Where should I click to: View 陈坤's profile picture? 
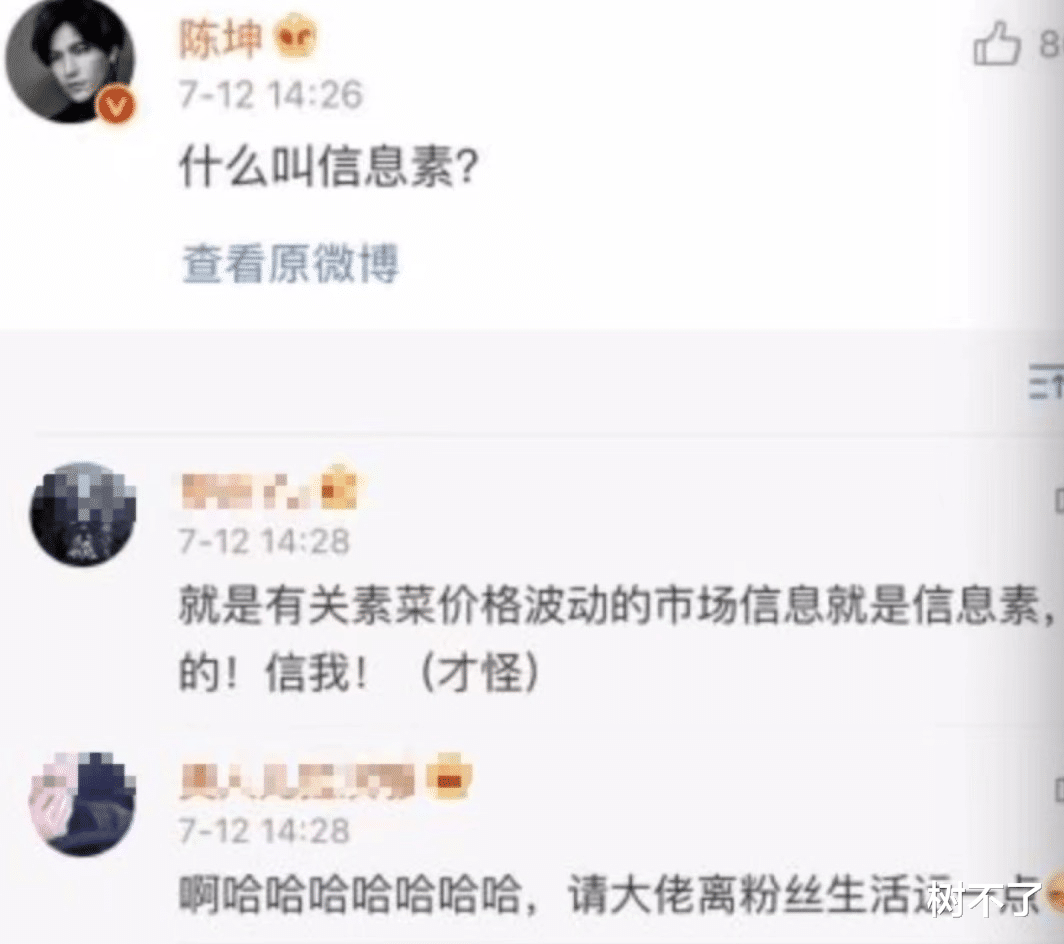tap(70, 65)
